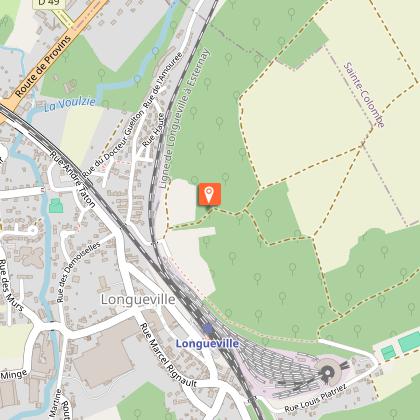The height and width of the screenshot is (420, 420).
Task: Click the green church building icon
Action: [x=56, y=205]
